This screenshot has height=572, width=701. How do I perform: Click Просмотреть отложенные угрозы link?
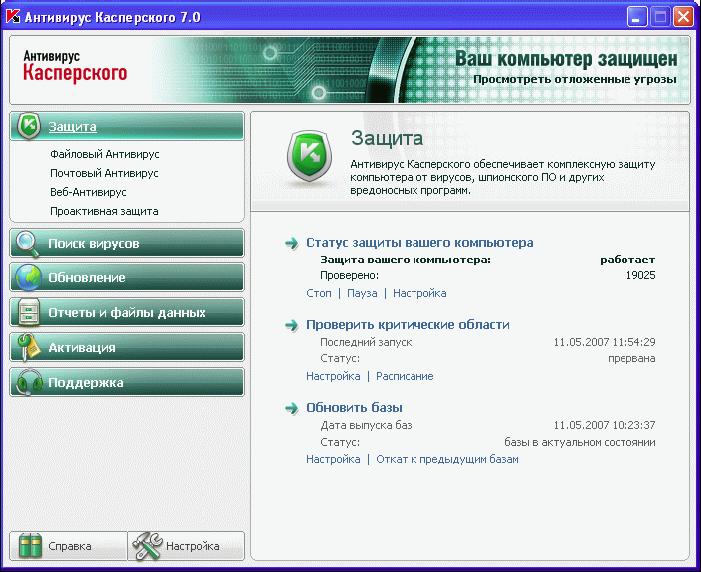(x=574, y=80)
